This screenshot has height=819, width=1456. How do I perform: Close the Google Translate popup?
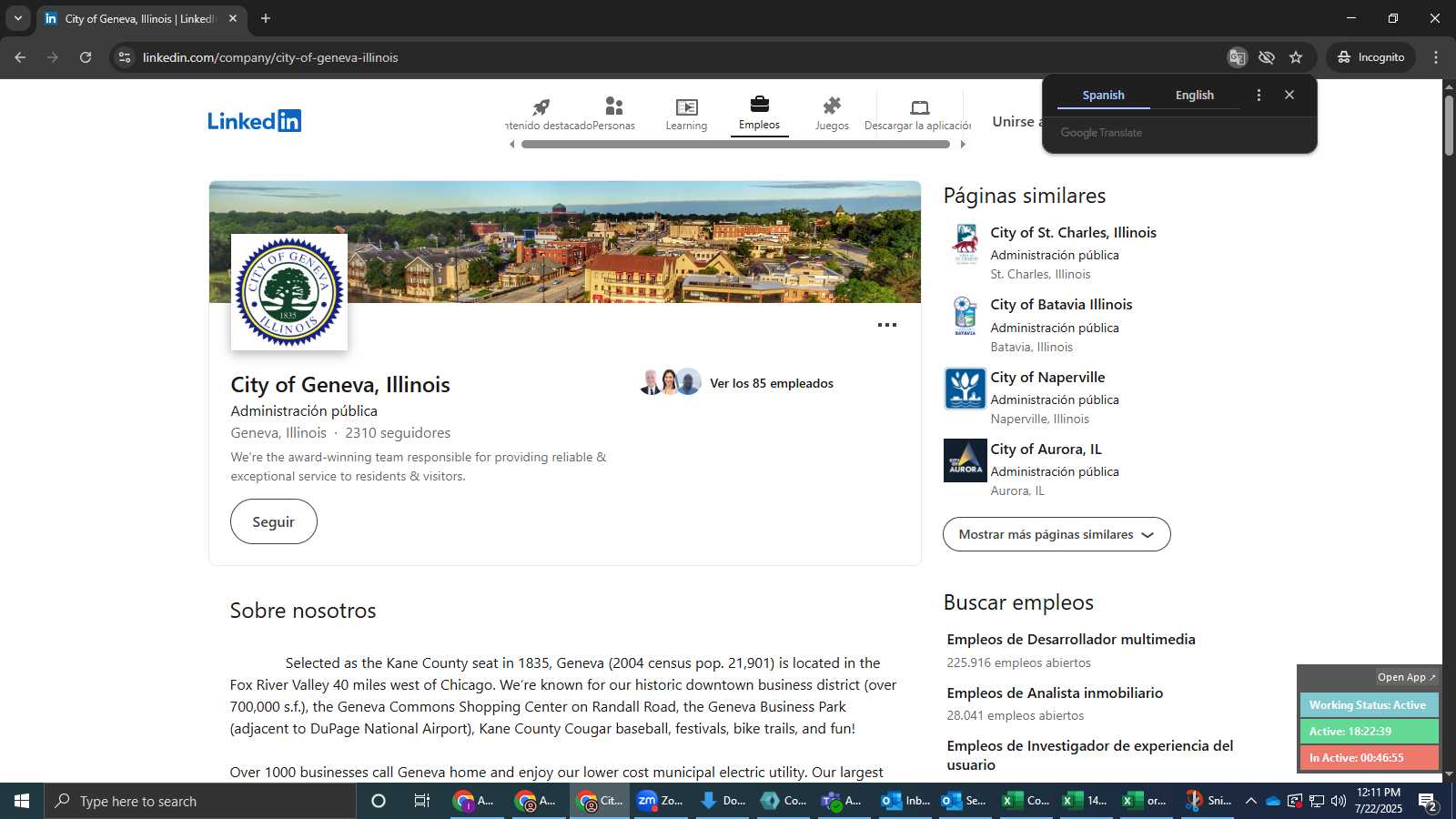click(x=1289, y=95)
